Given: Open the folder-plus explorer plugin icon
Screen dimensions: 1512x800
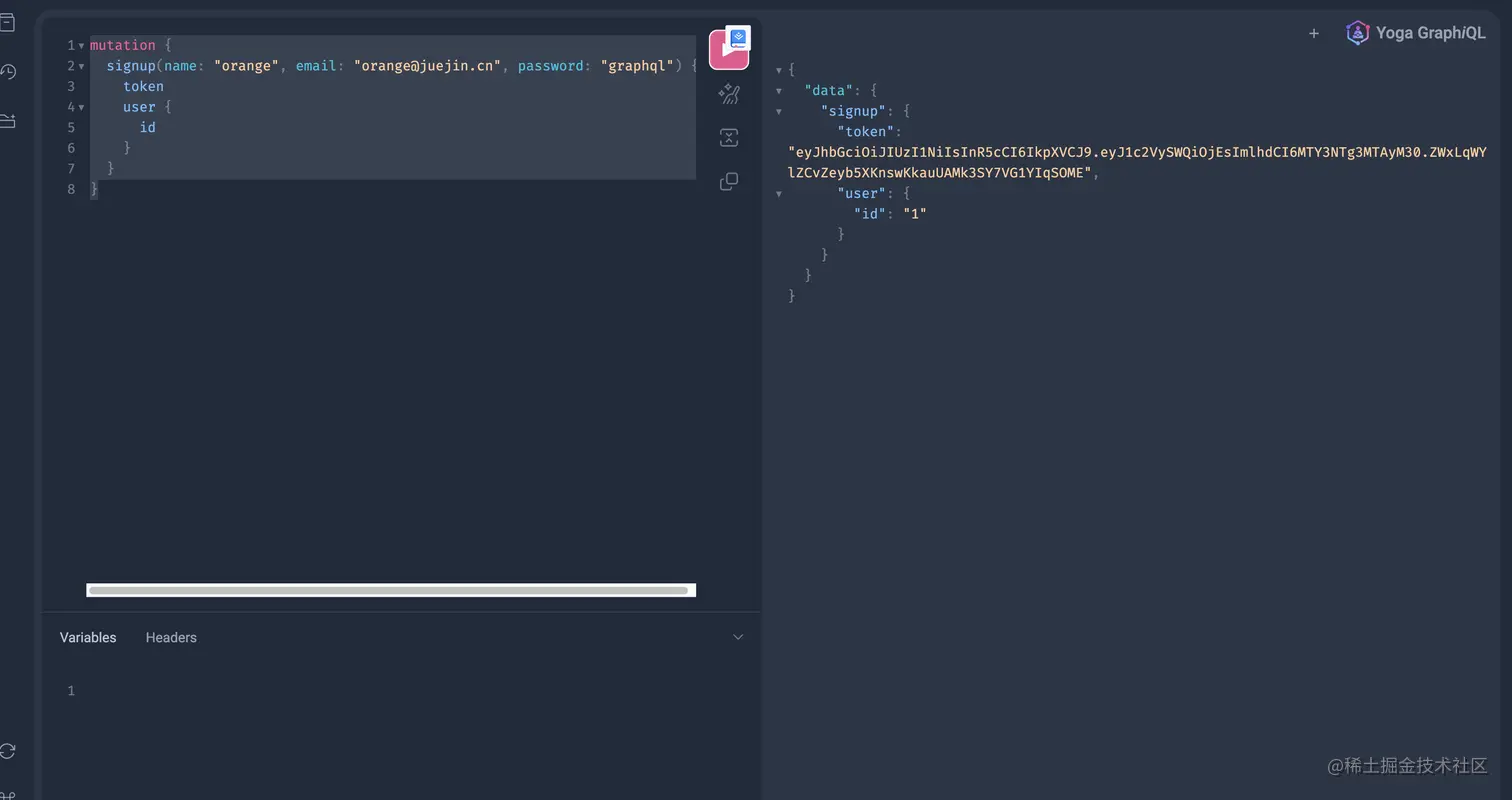Looking at the screenshot, I should coord(8,121).
